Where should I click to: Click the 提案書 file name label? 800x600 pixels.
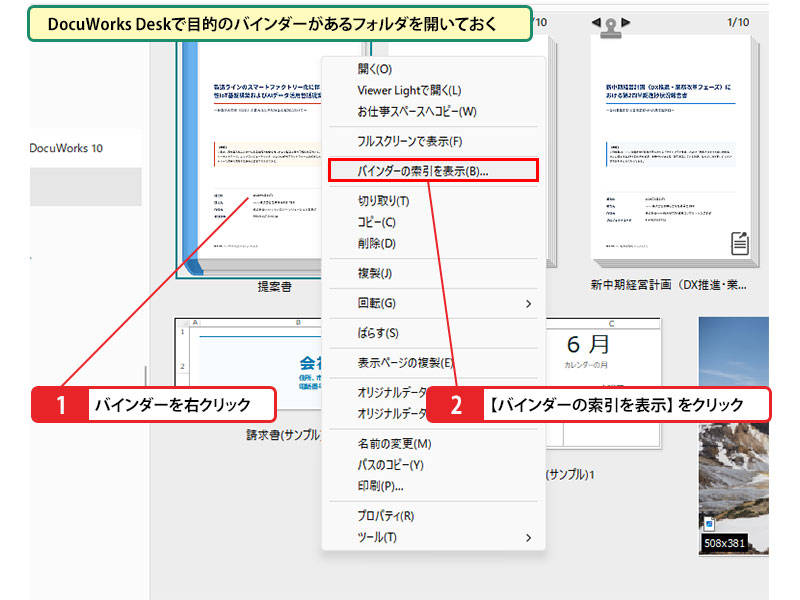click(x=274, y=287)
